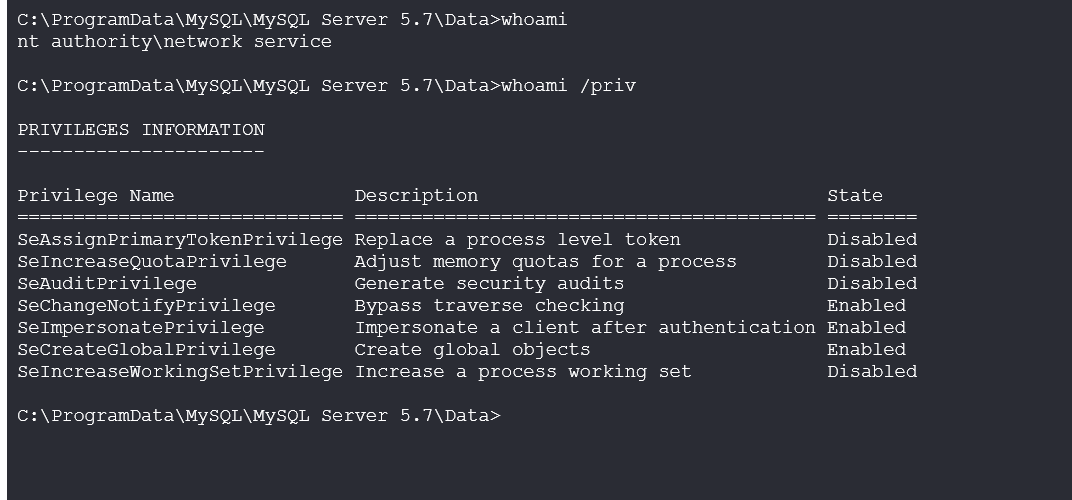Click the "State" column header

854,196
